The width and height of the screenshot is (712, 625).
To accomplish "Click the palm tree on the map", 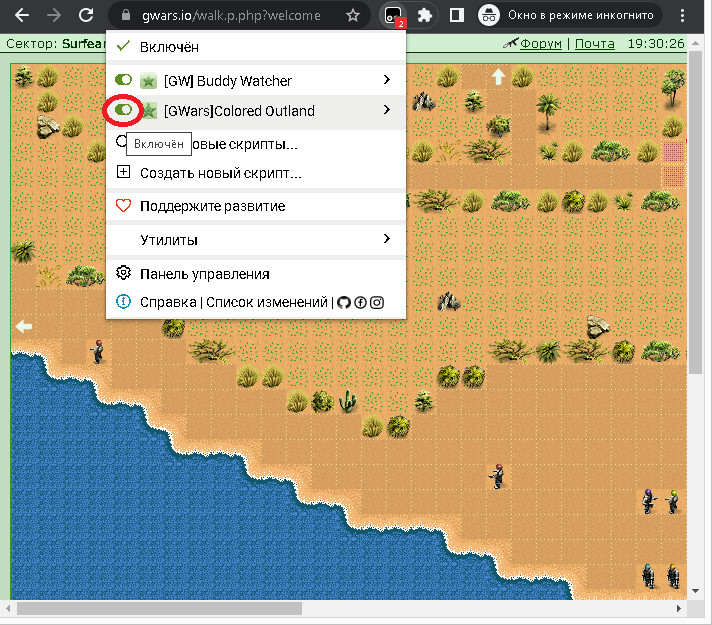I will tap(547, 112).
